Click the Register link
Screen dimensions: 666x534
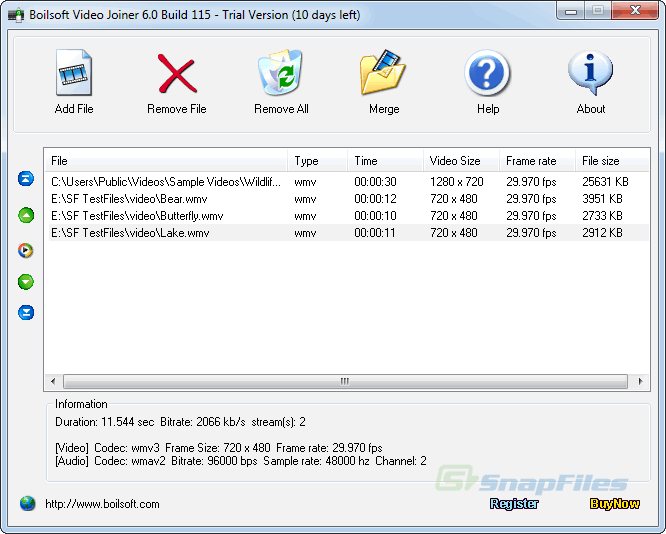tap(514, 504)
